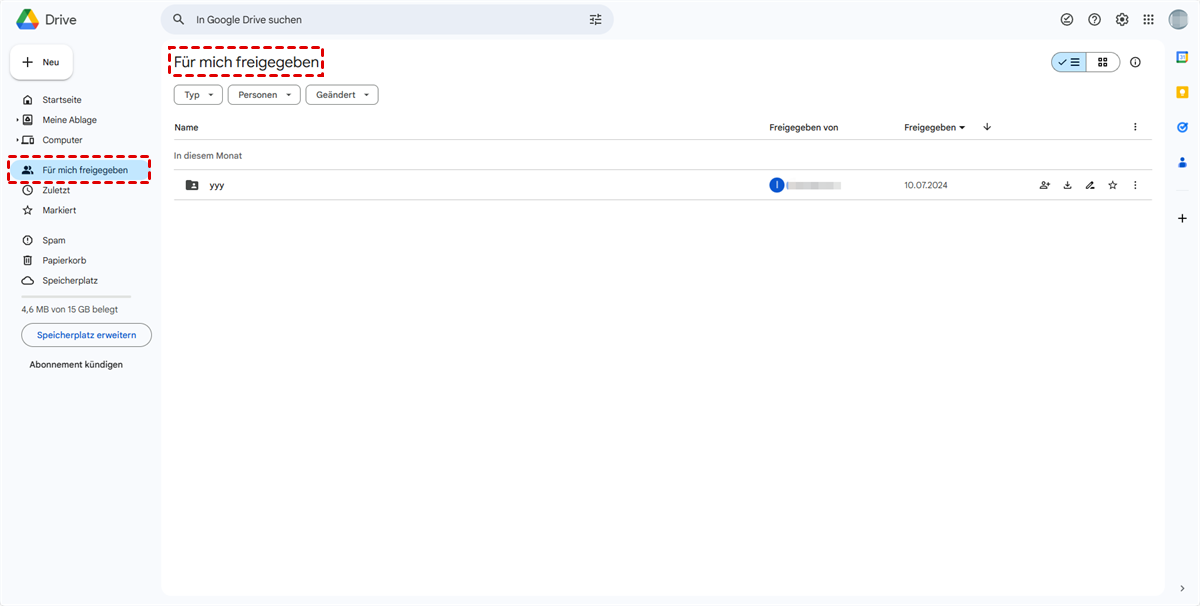Viewport: 1200px width, 606px height.
Task: Open the Personen filter dropdown
Action: (x=264, y=95)
